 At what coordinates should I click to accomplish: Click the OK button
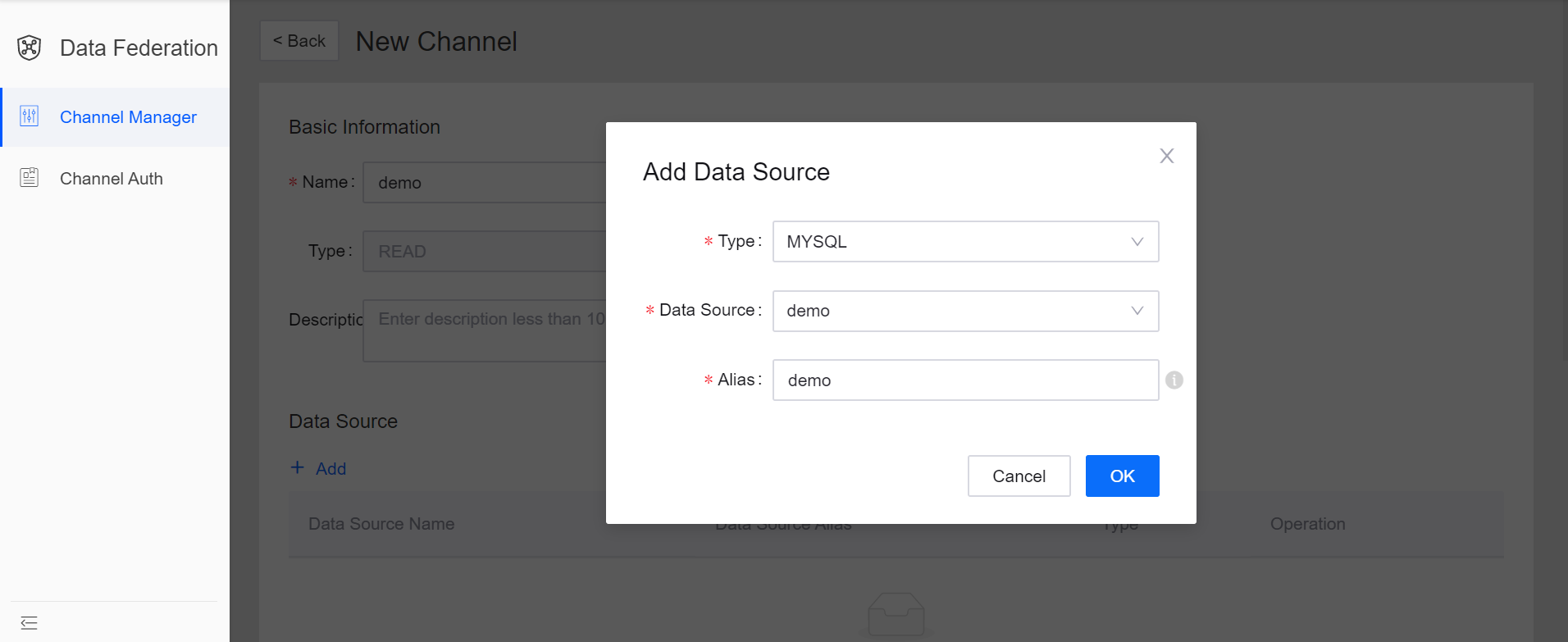click(1122, 476)
